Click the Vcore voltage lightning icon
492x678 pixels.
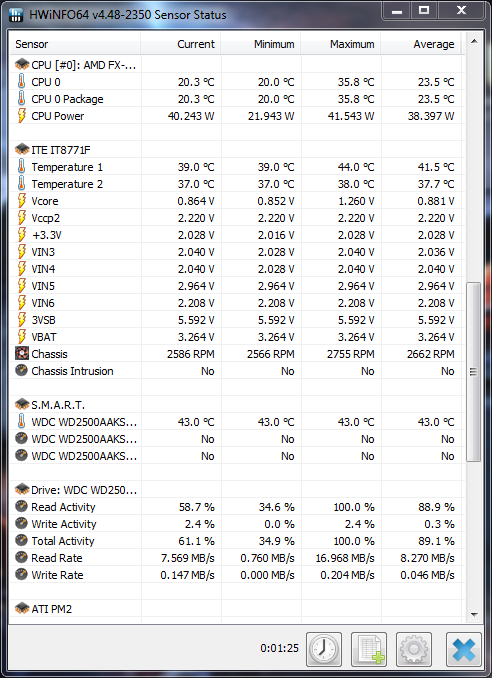(21, 201)
